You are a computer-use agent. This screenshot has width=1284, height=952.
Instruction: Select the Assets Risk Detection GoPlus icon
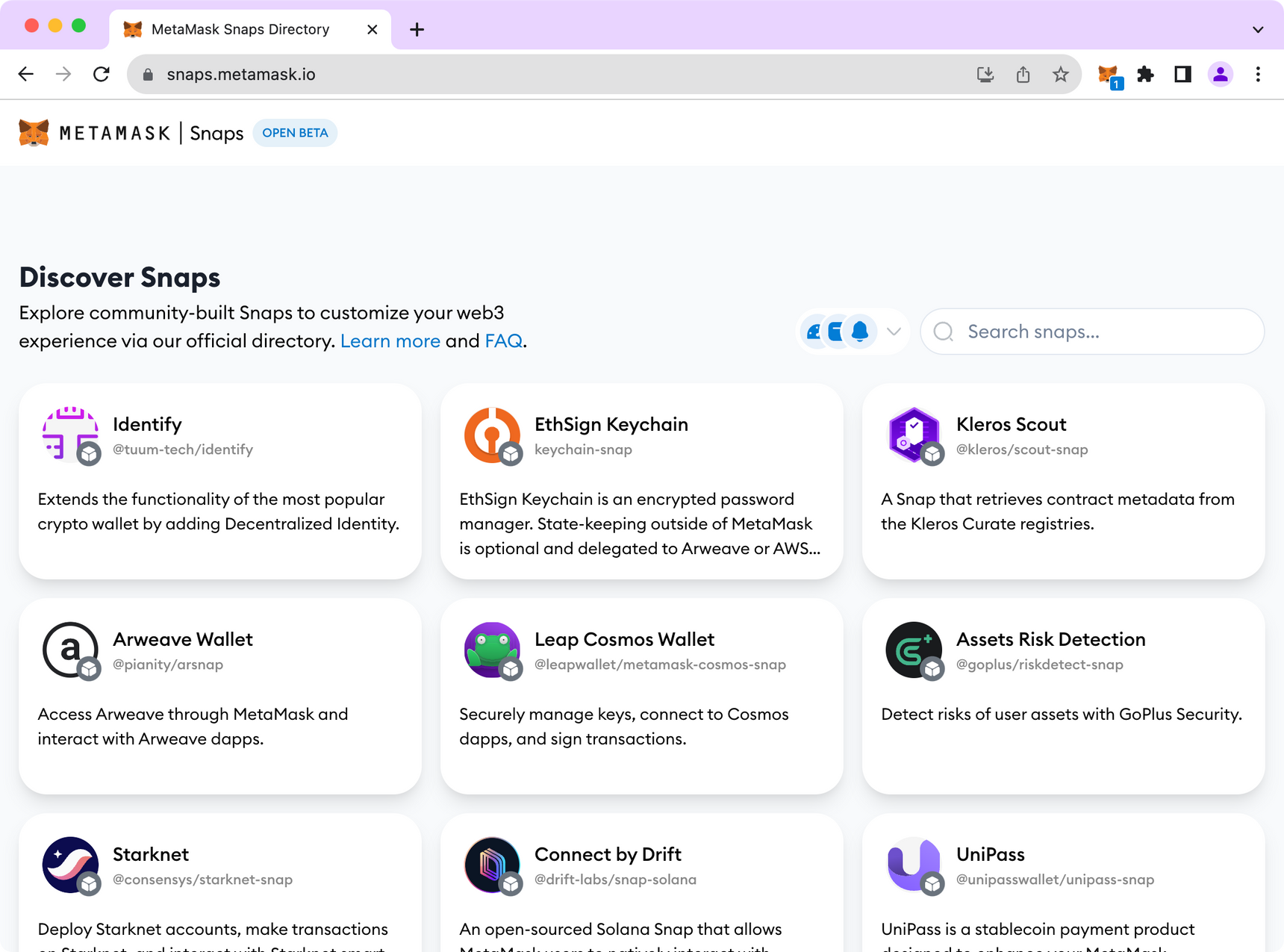click(913, 650)
